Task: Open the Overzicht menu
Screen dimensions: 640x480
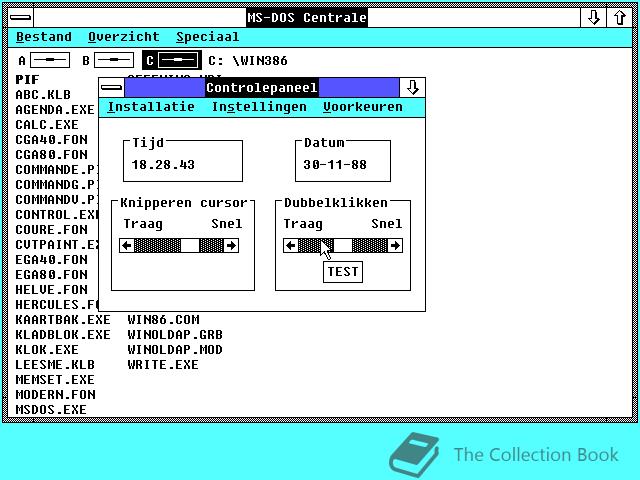Action: tap(124, 37)
